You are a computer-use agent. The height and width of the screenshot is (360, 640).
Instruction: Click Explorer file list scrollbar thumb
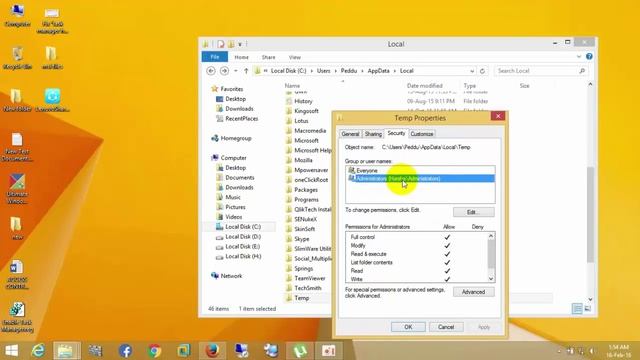pyautogui.click(x=590, y=214)
